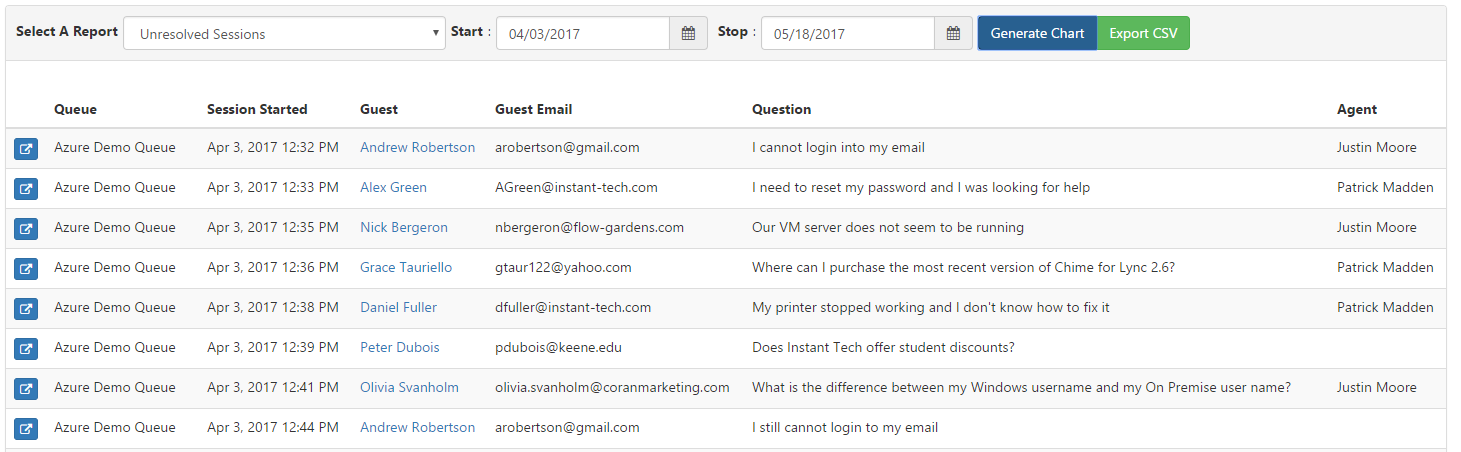Open session icon for Grace Tauriello row
This screenshot has width=1461, height=452.
pos(26,268)
